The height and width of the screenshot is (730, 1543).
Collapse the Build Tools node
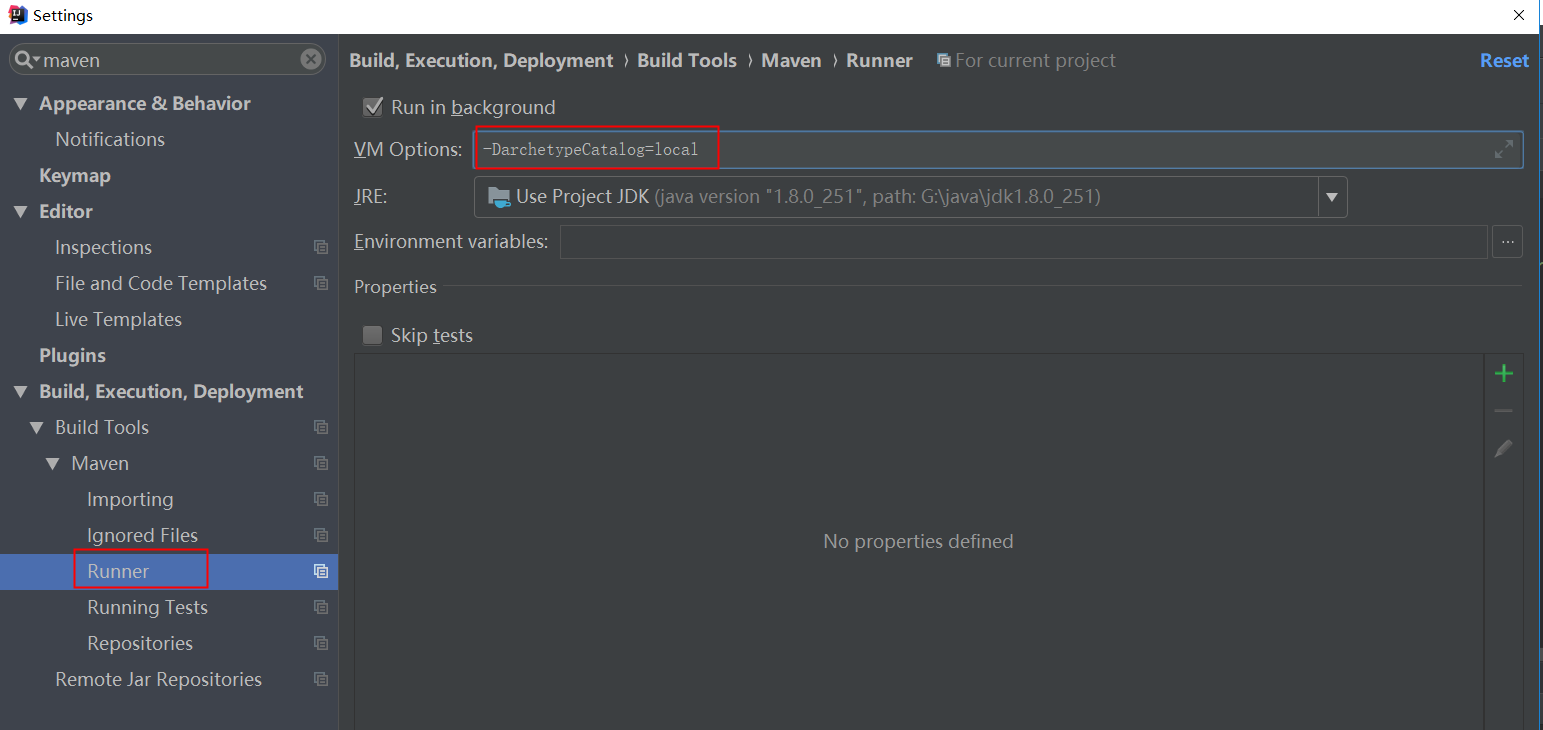pyautogui.click(x=37, y=427)
